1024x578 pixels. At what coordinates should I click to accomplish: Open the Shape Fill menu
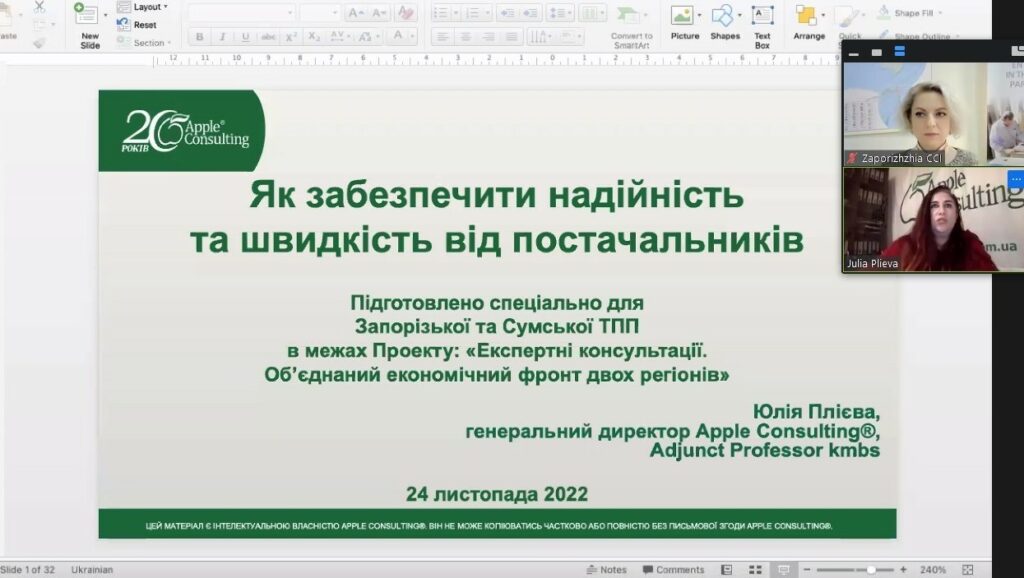[x=908, y=12]
